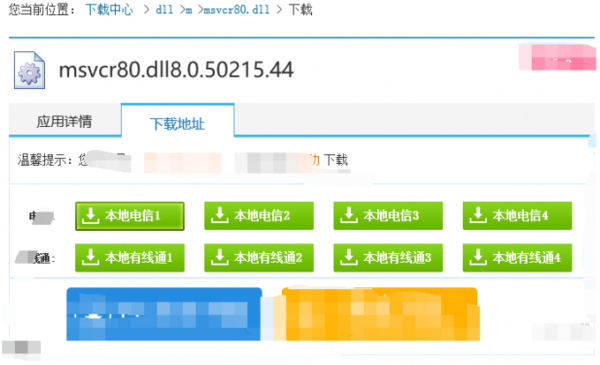Download via 本地电信2 button

(x=259, y=216)
